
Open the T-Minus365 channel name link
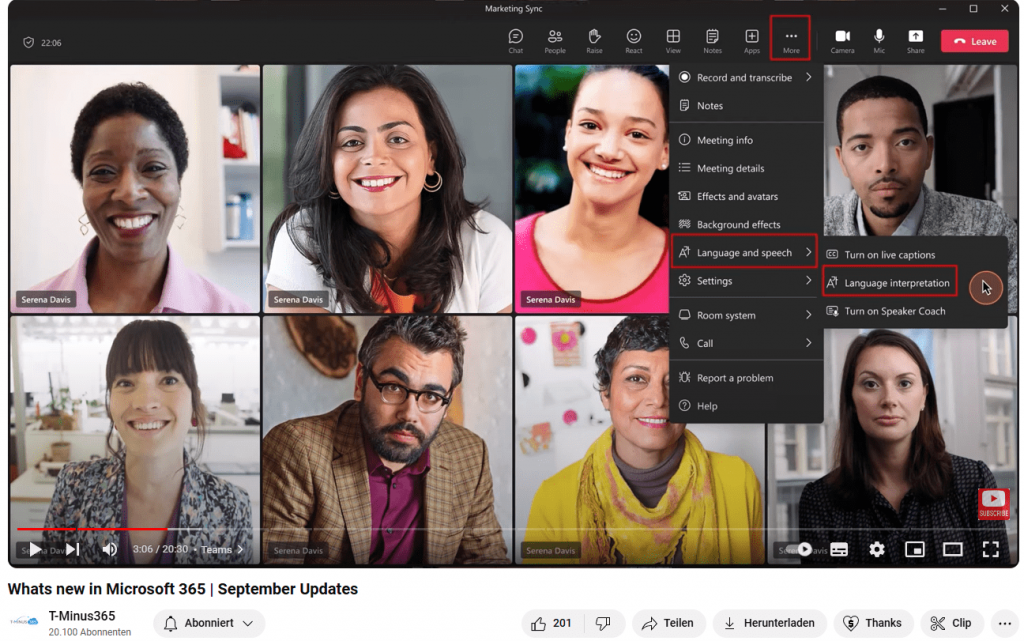pos(82,616)
